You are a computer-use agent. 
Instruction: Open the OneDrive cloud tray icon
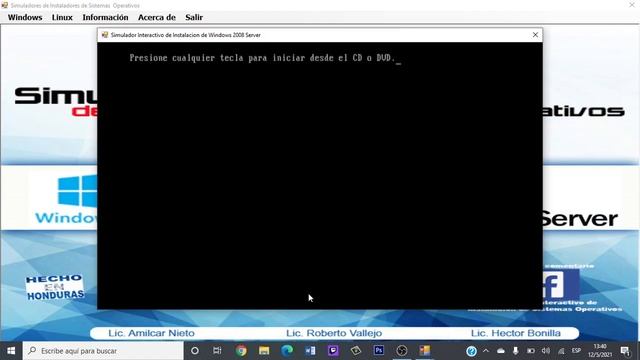(501, 351)
